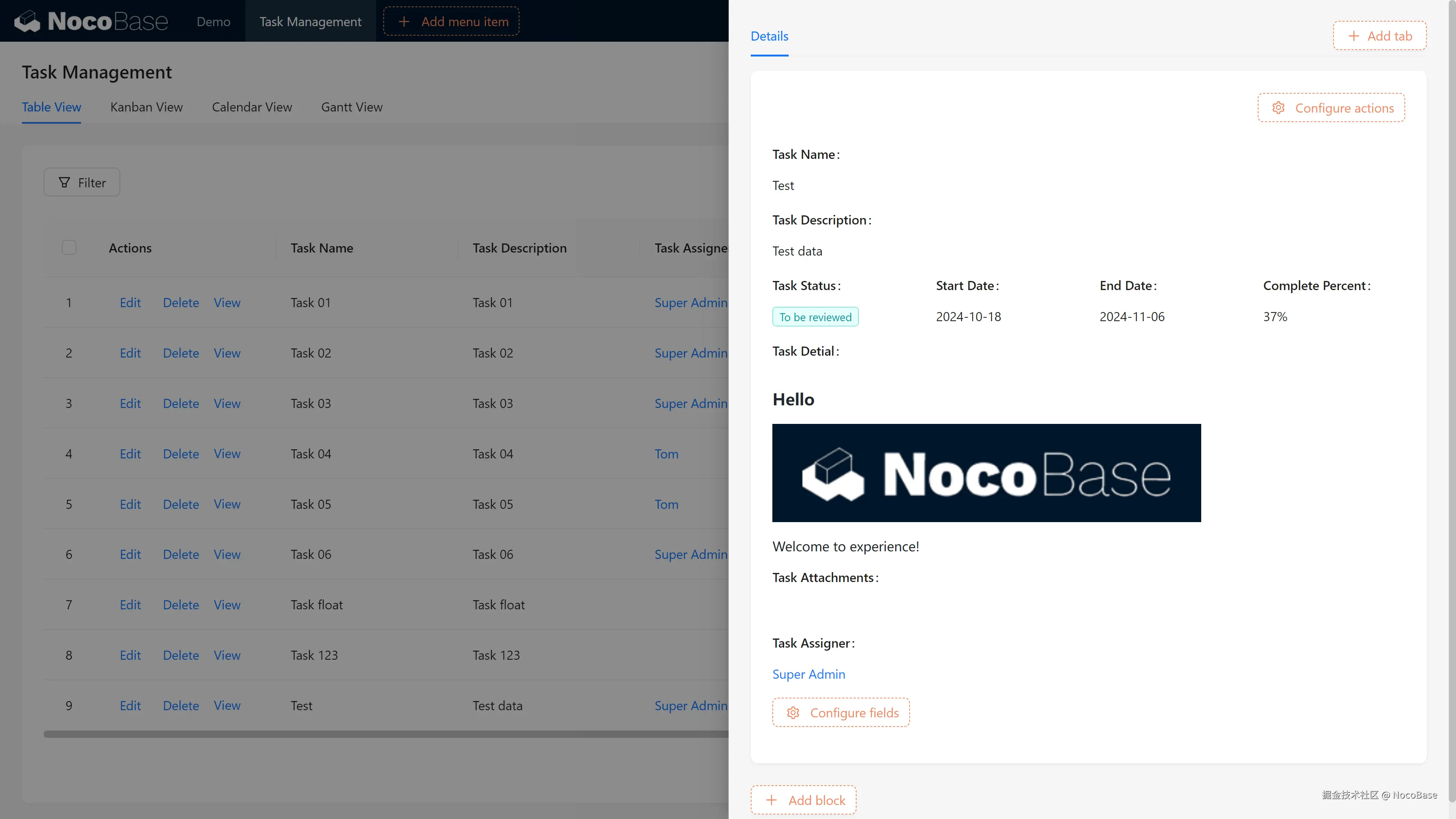Click the plus icon in Add menu item
Viewport: 1456px width, 819px height.
tap(403, 22)
